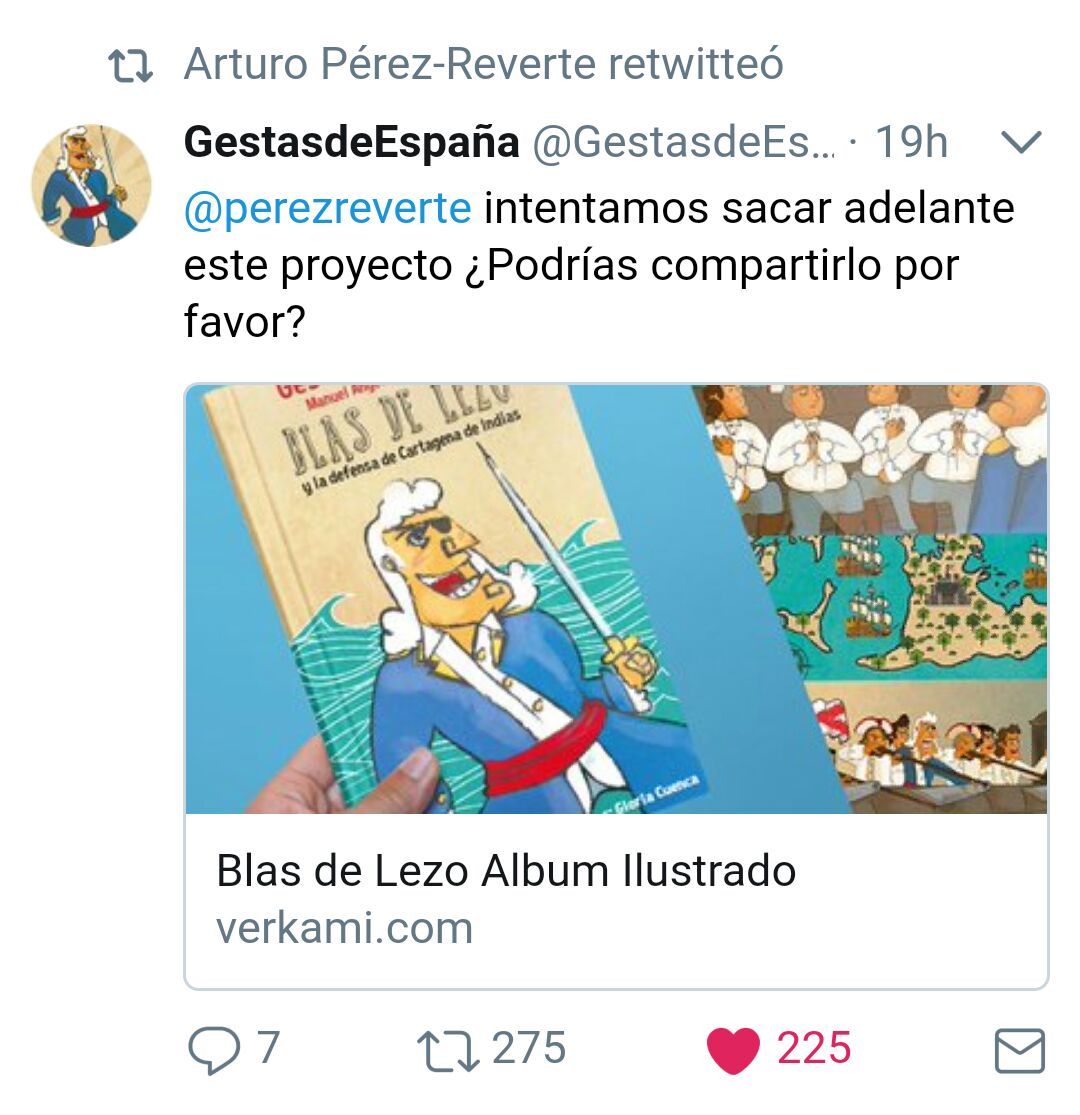Click the GestasdeEspaña display name
Screen dimensions: 1080x1115
pyautogui.click(x=352, y=142)
